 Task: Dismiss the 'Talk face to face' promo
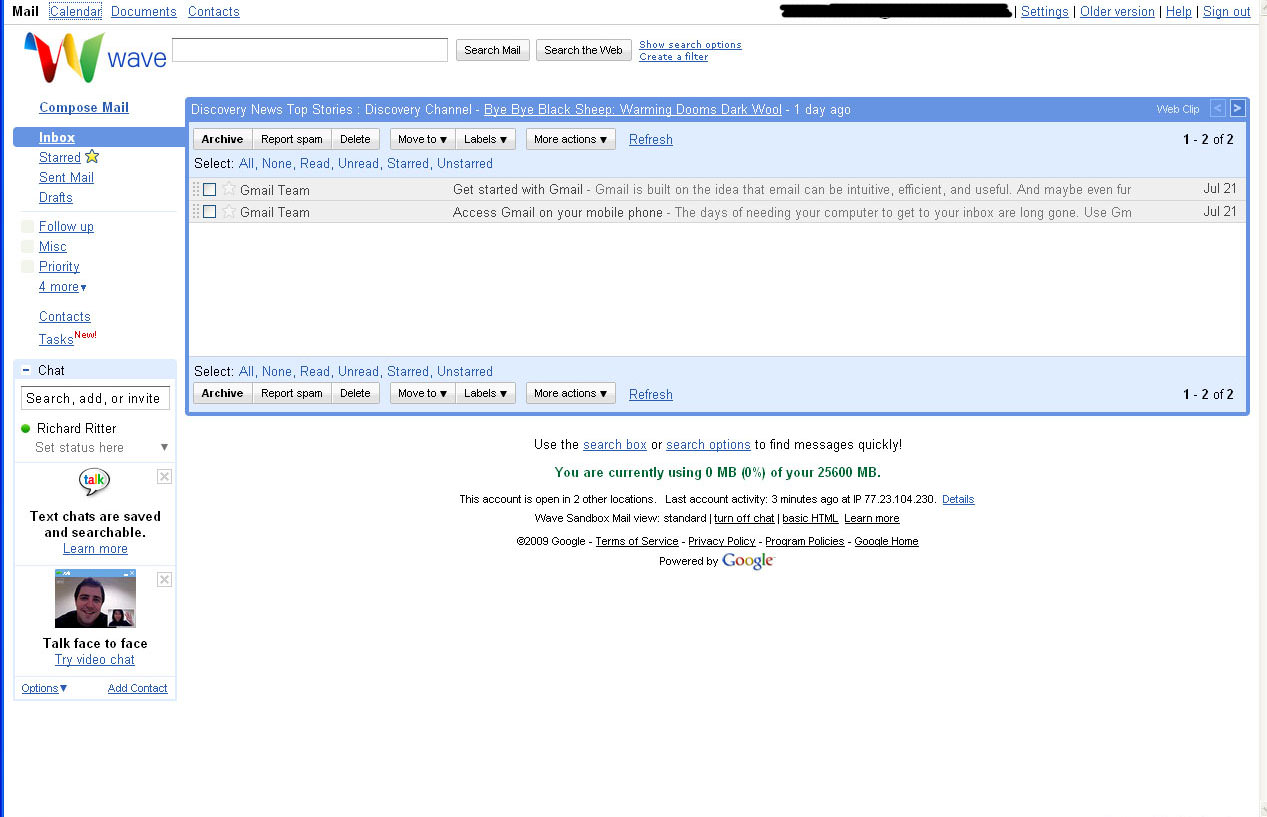(165, 580)
